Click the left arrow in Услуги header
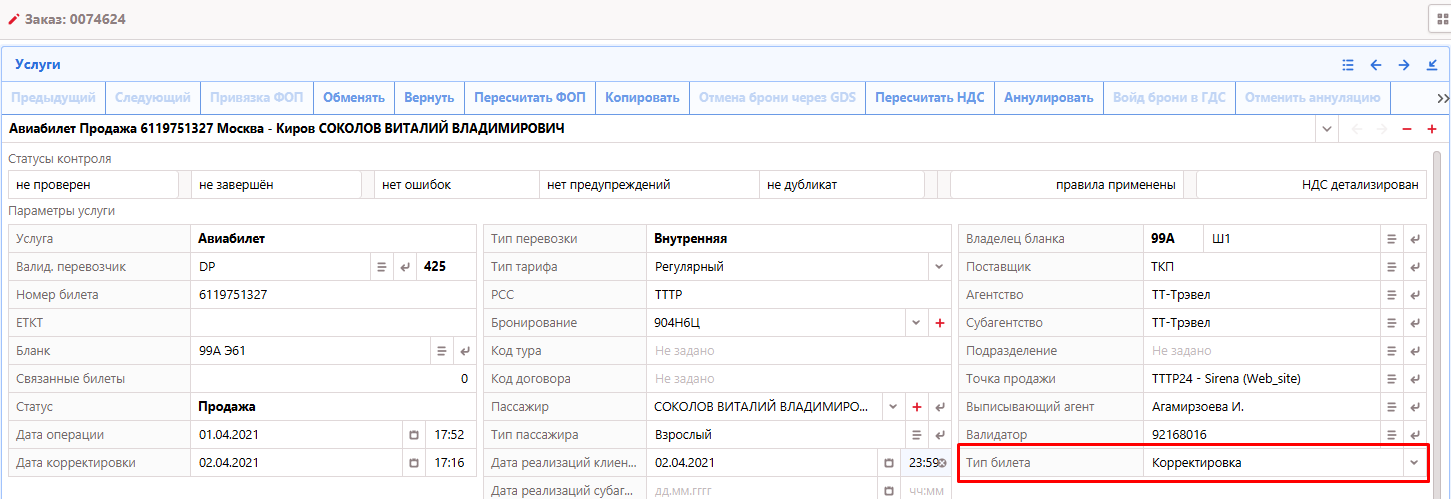This screenshot has width=1451, height=499. [1376, 65]
